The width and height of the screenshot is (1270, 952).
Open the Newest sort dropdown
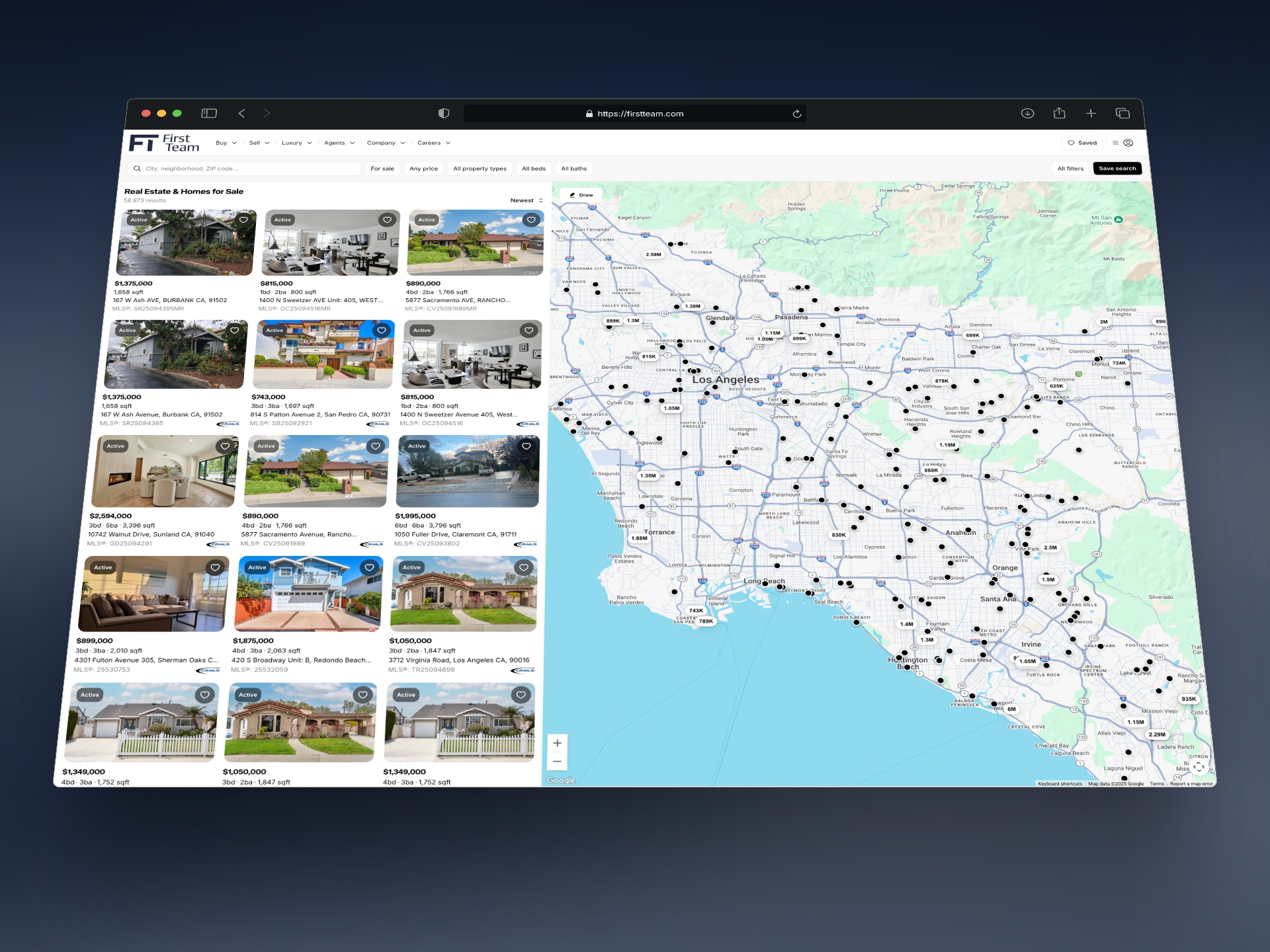pyautogui.click(x=527, y=200)
